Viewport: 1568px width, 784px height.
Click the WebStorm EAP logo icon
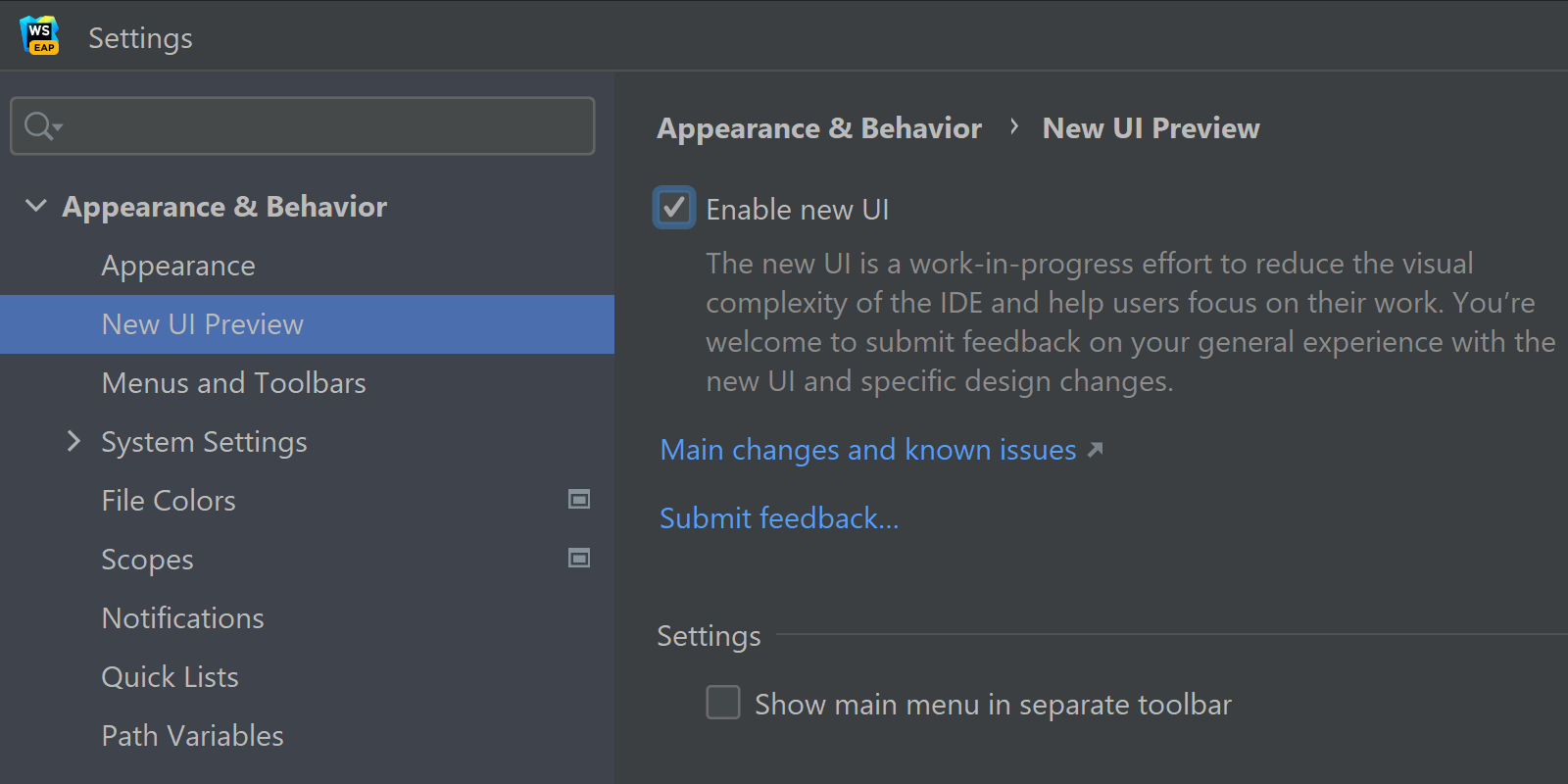(x=40, y=35)
